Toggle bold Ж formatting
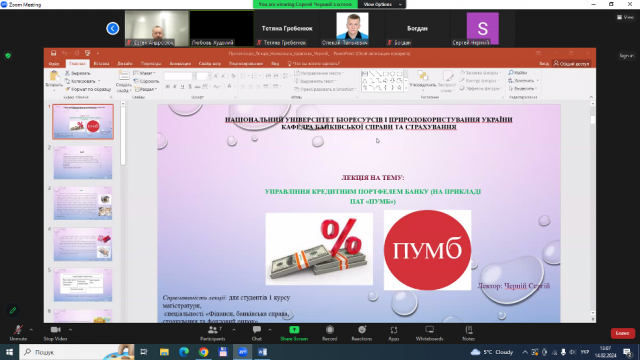 [x=167, y=87]
